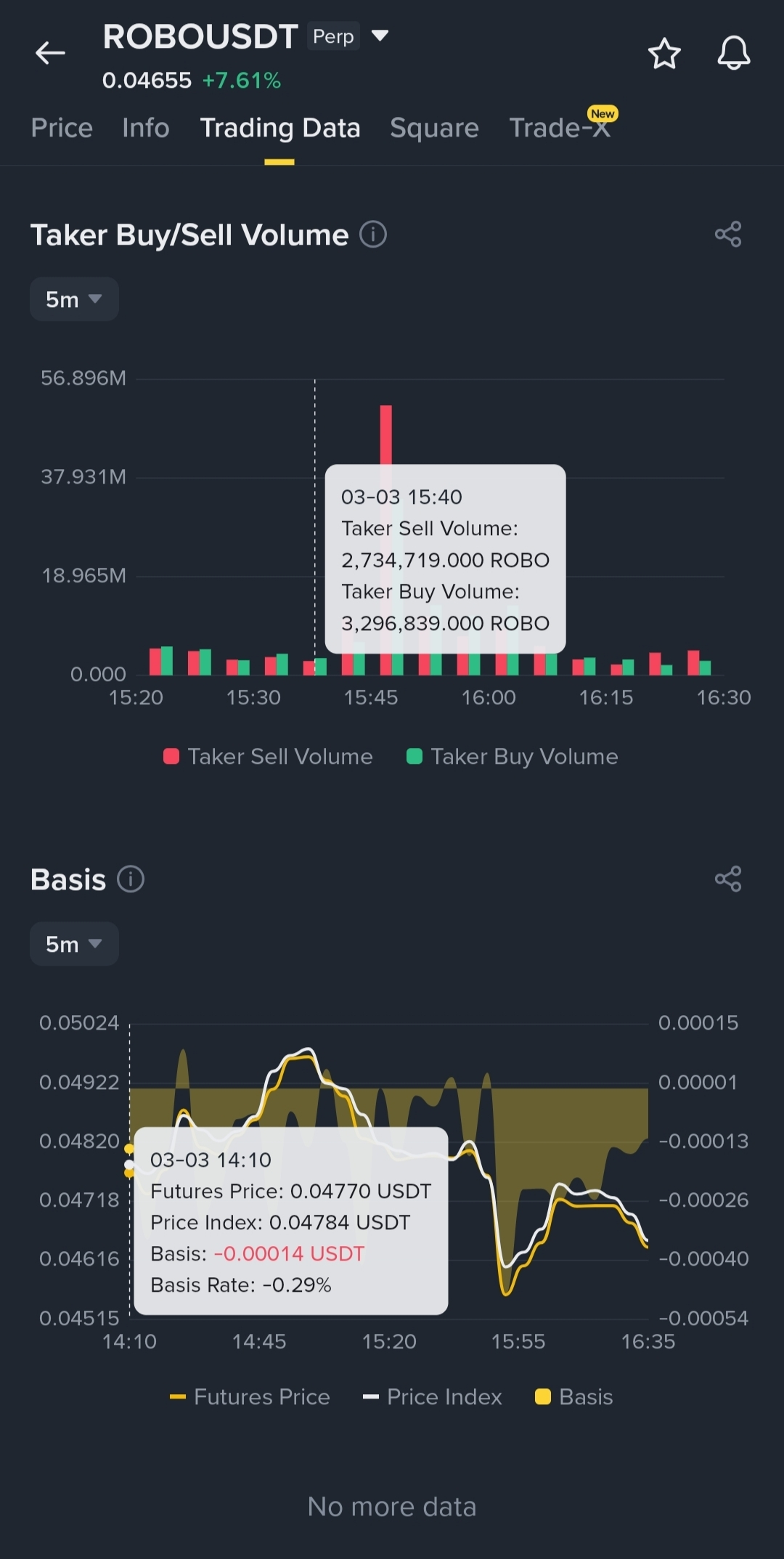Viewport: 784px width, 1559px height.
Task: Toggle Taker Sell Volume legend series
Action: (x=269, y=757)
